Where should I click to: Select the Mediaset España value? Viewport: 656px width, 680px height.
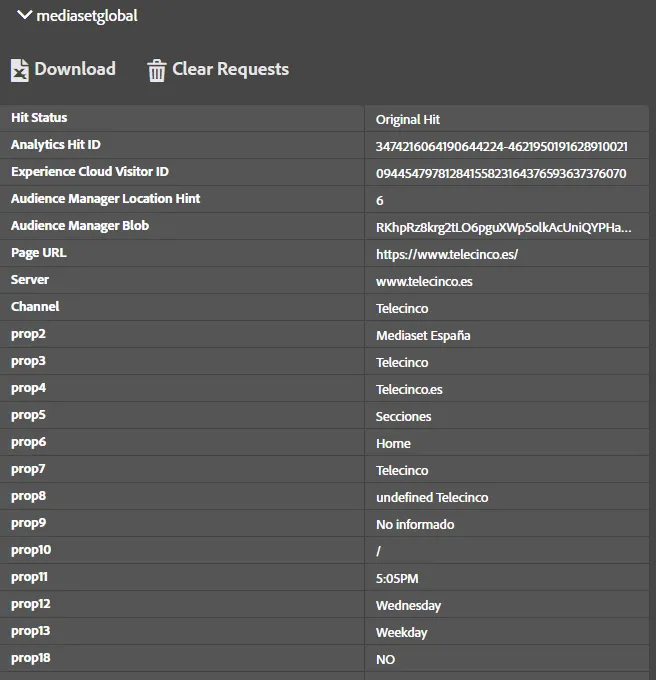[x=423, y=336]
